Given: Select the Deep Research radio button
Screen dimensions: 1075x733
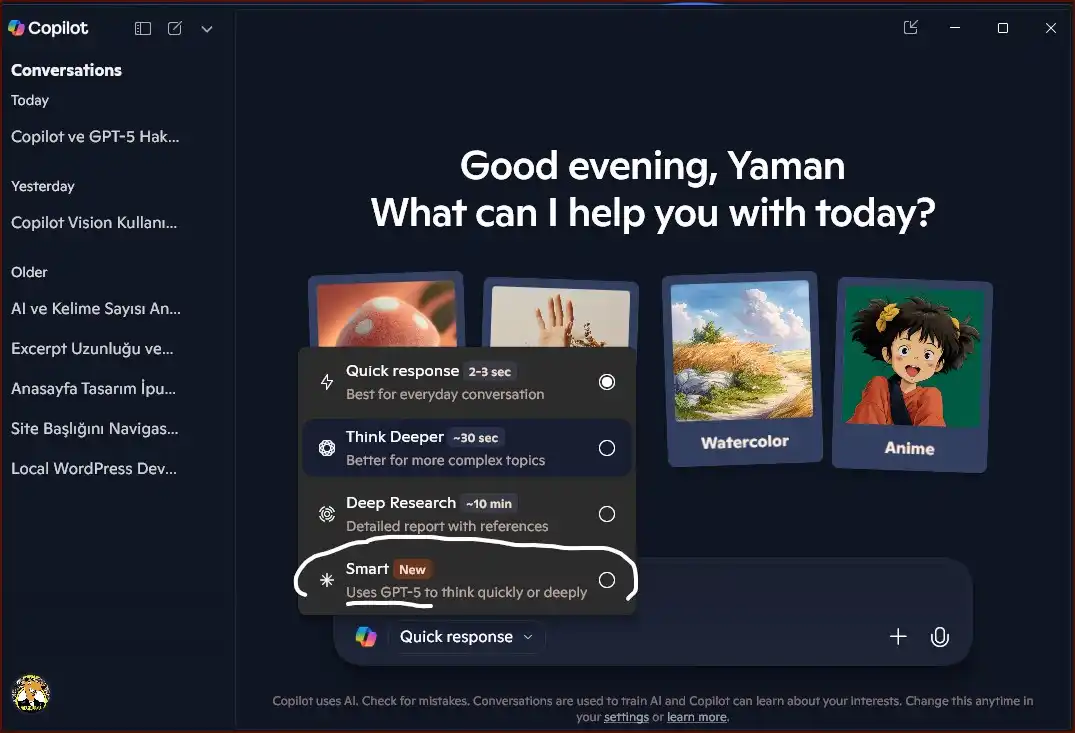Looking at the screenshot, I should (x=607, y=514).
